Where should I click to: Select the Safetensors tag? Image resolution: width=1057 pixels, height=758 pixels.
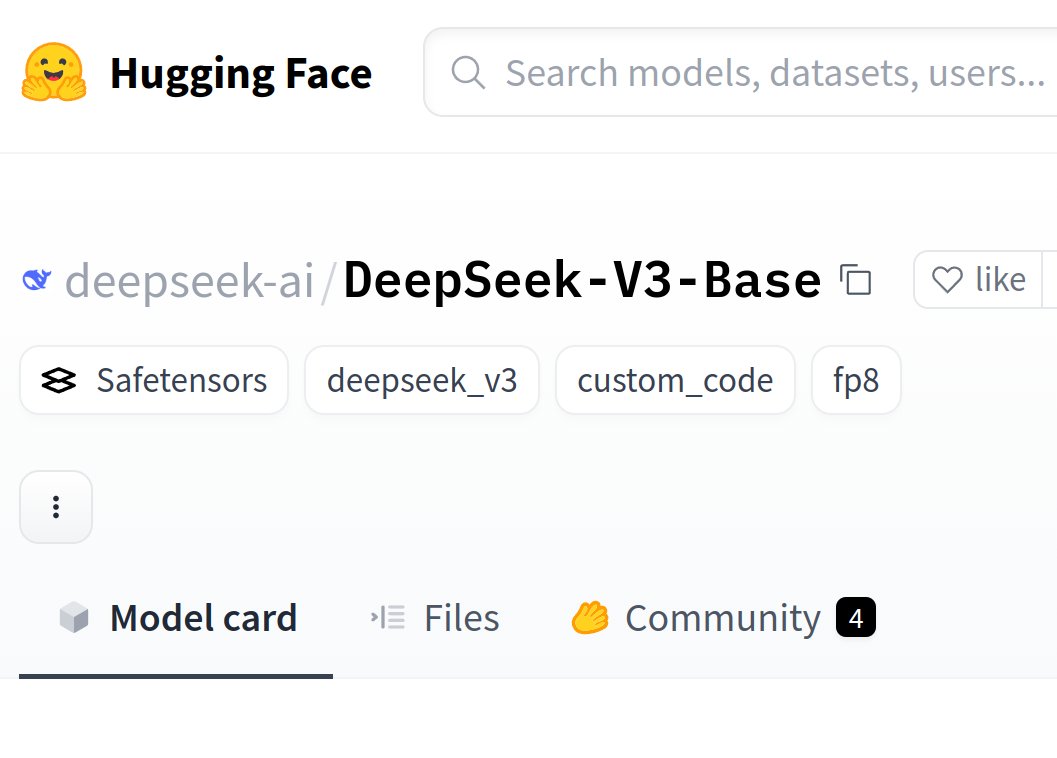[154, 380]
